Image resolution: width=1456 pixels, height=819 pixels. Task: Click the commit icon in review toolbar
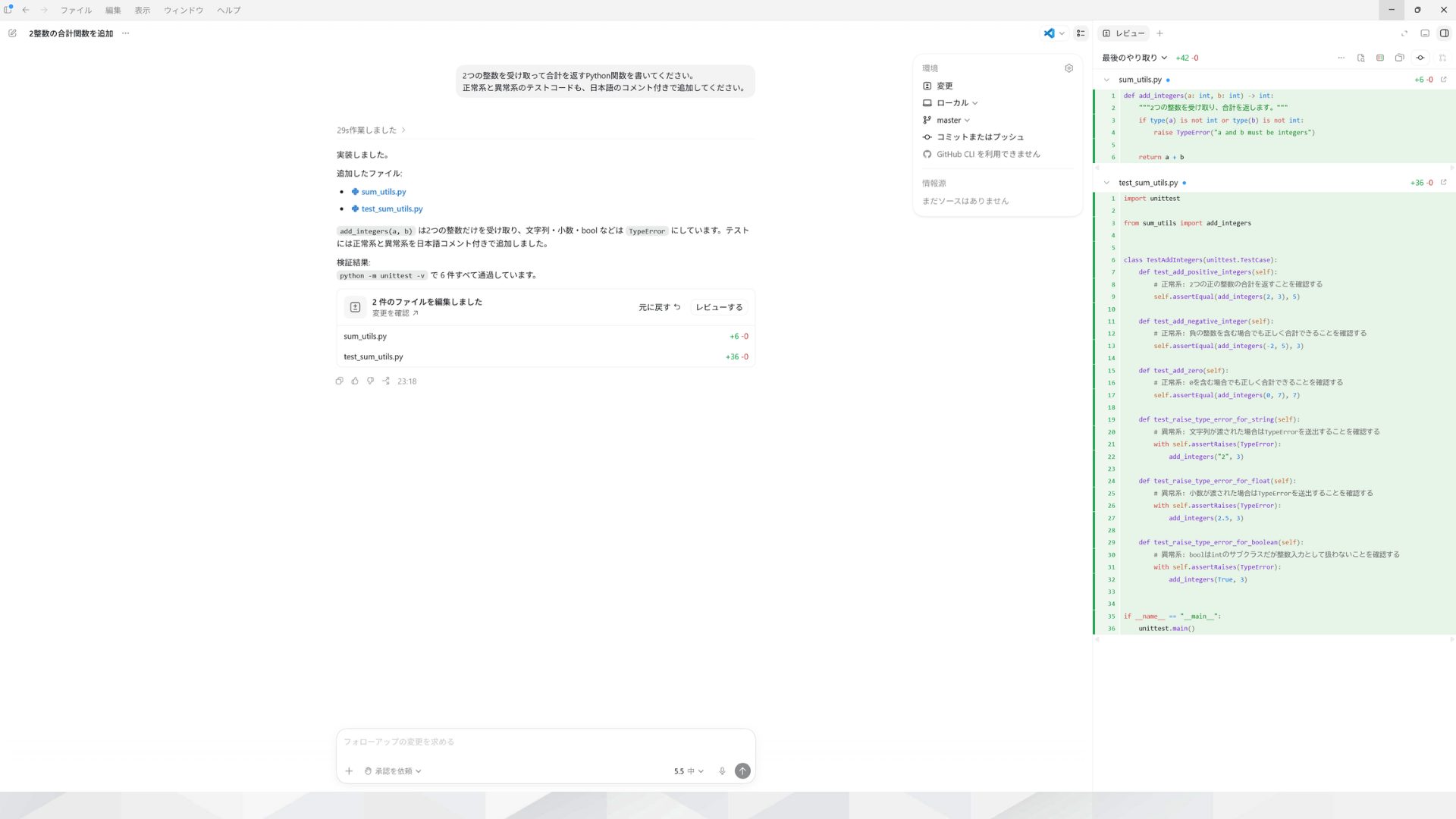coord(1420,58)
